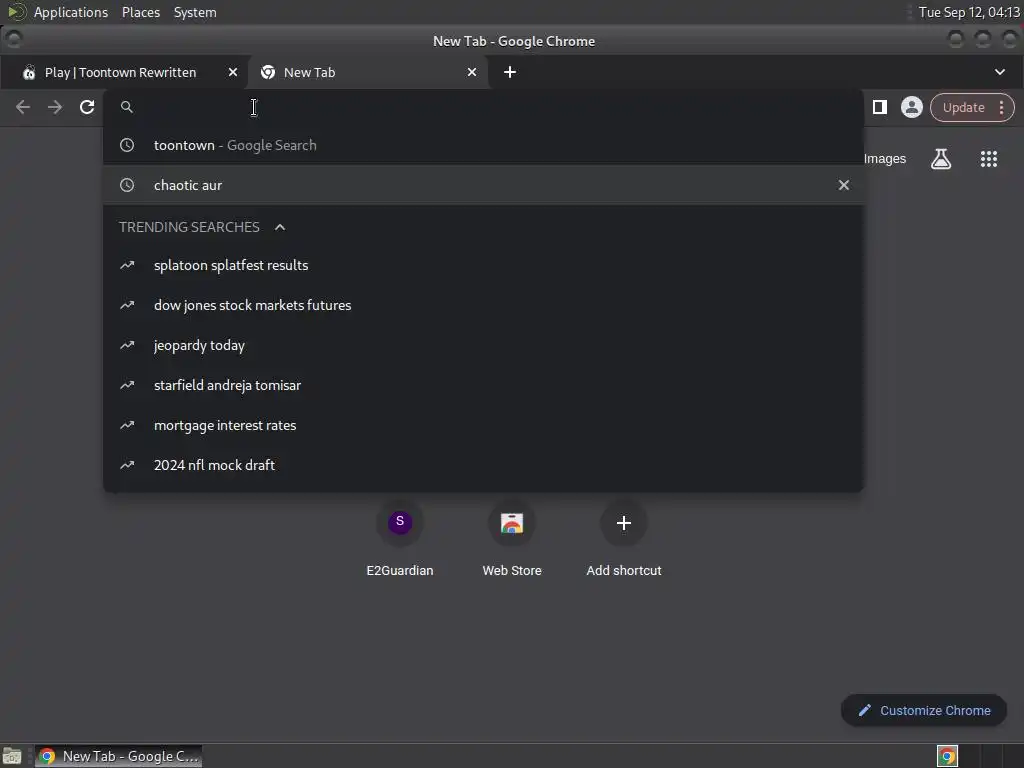Choose the chaotic aur suggestion
This screenshot has width=1024, height=768.
483,185
